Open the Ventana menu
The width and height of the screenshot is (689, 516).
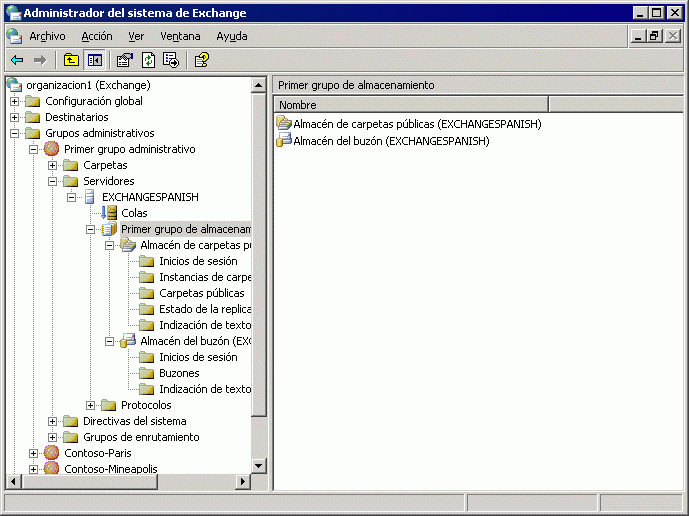(x=180, y=36)
